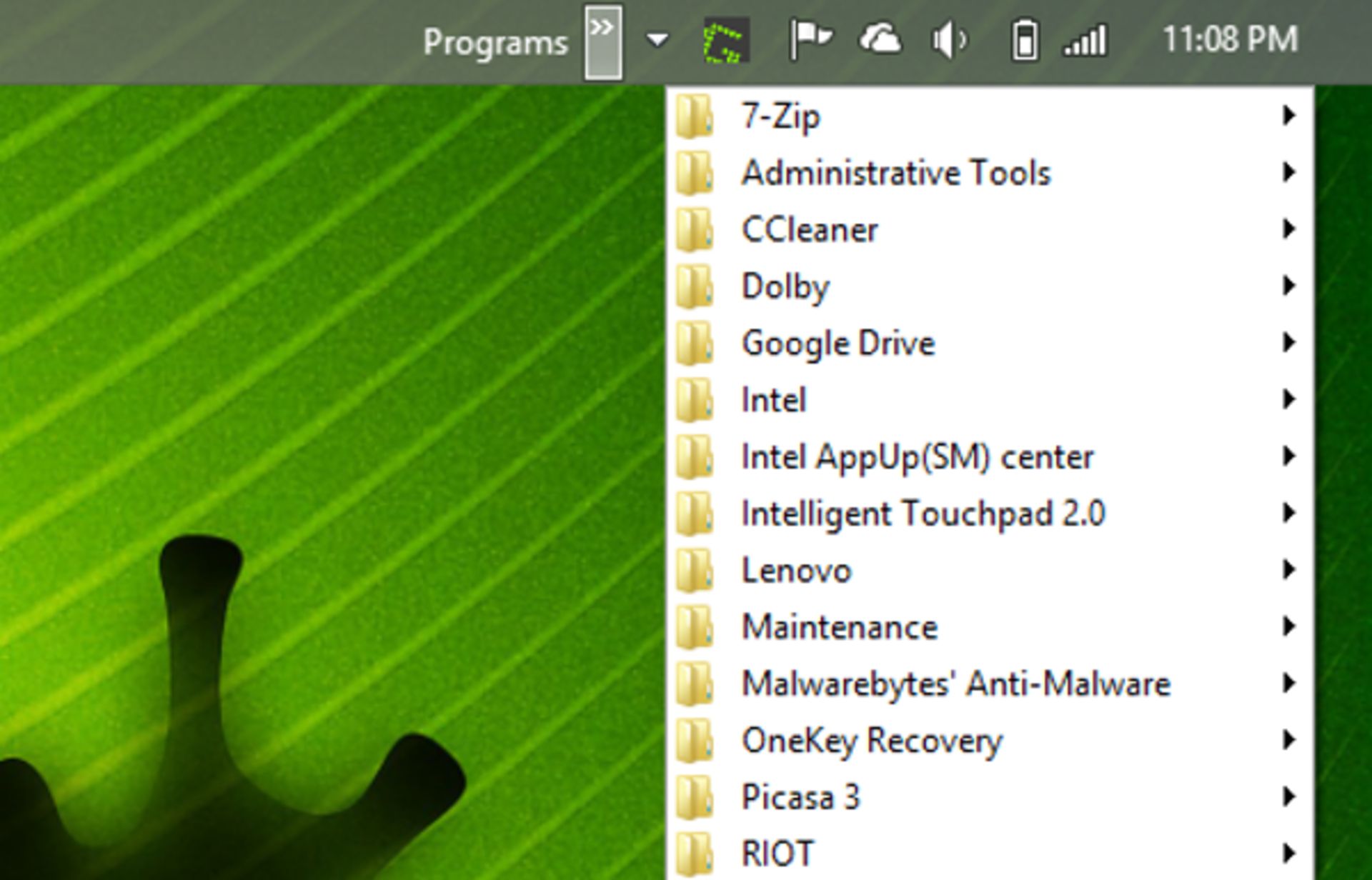Open Intel AppUp(SM) center entry
The image size is (1372, 880).
click(x=990, y=456)
